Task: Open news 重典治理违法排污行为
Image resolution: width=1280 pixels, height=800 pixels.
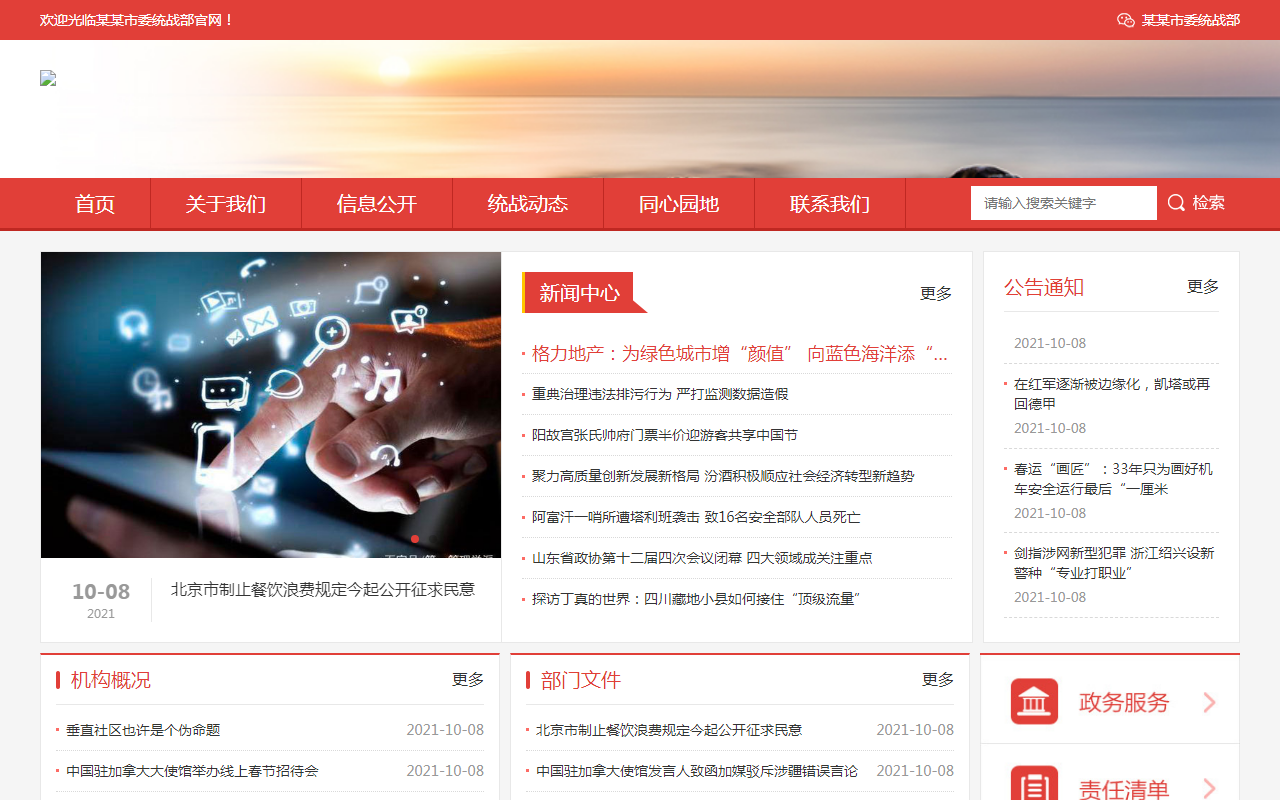Action: pyautogui.click(x=660, y=394)
